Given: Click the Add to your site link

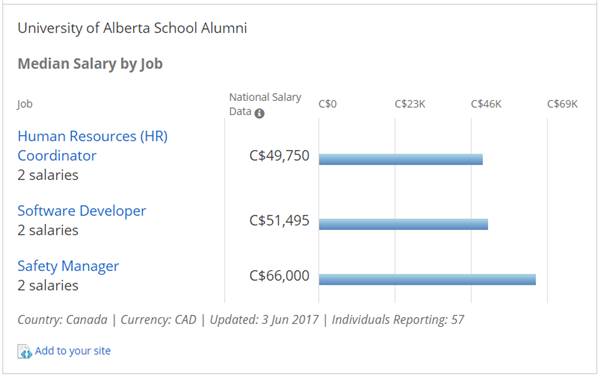Looking at the screenshot, I should (73, 351).
